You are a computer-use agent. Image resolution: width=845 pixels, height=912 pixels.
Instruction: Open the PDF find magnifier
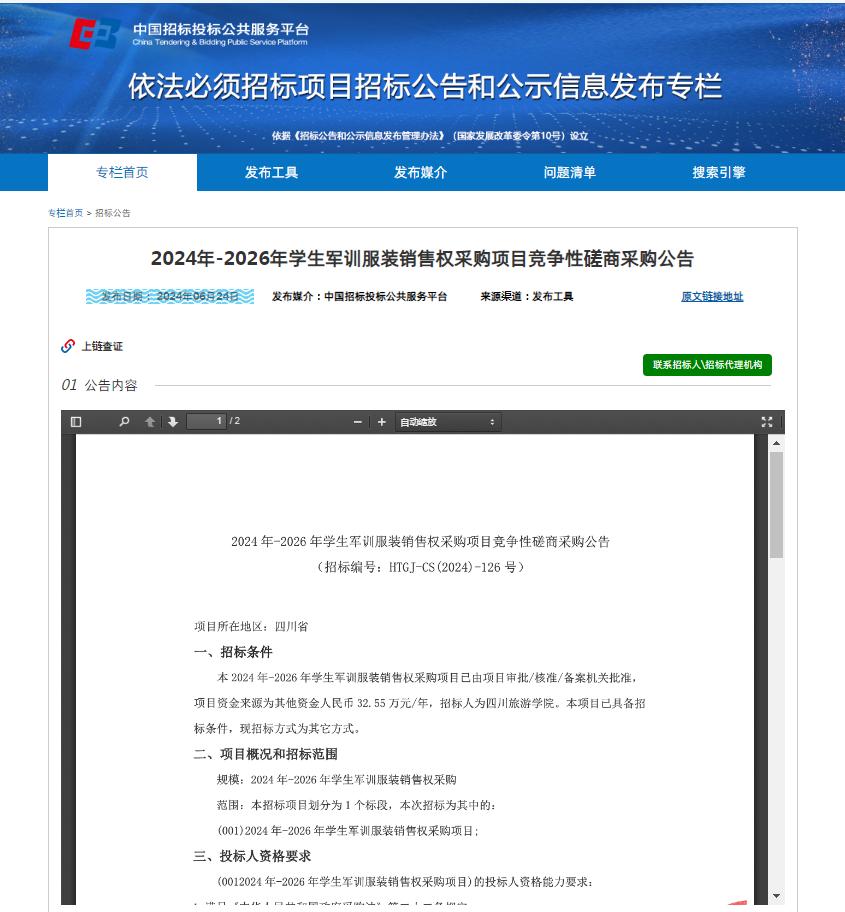(124, 422)
